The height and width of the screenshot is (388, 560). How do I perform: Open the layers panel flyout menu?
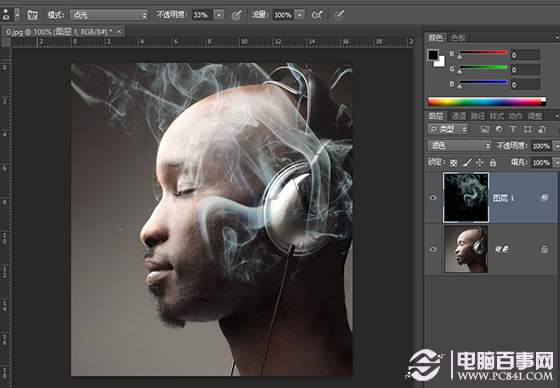(x=557, y=116)
